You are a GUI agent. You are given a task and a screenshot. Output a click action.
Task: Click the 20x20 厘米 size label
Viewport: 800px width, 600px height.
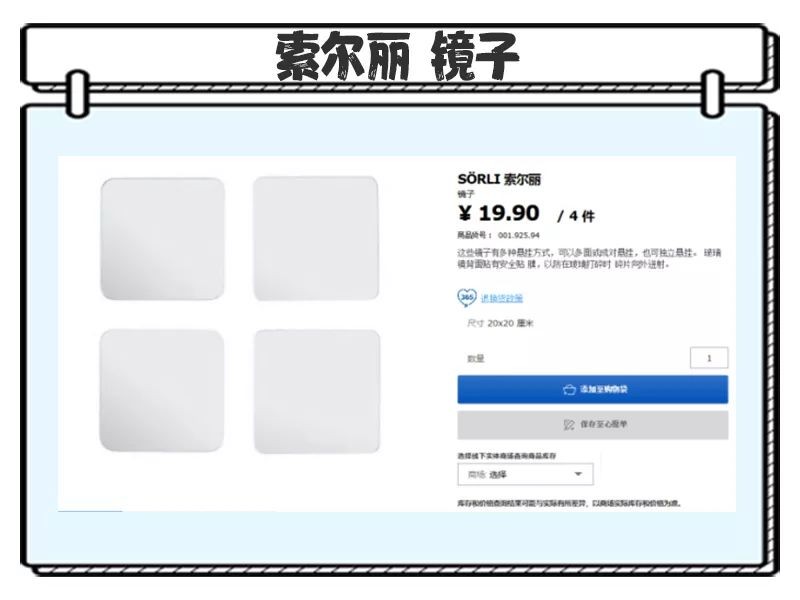pos(510,323)
